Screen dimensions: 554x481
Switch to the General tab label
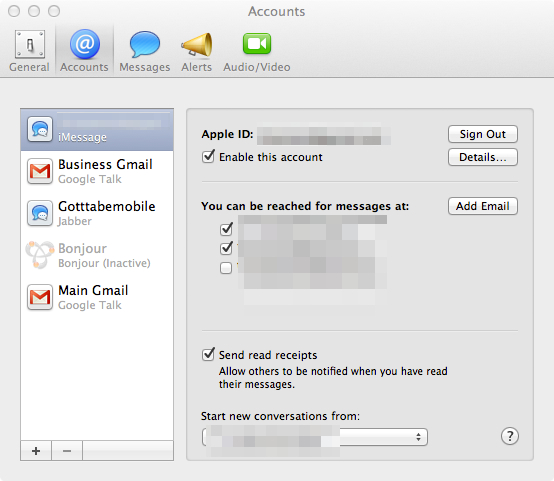(29, 67)
